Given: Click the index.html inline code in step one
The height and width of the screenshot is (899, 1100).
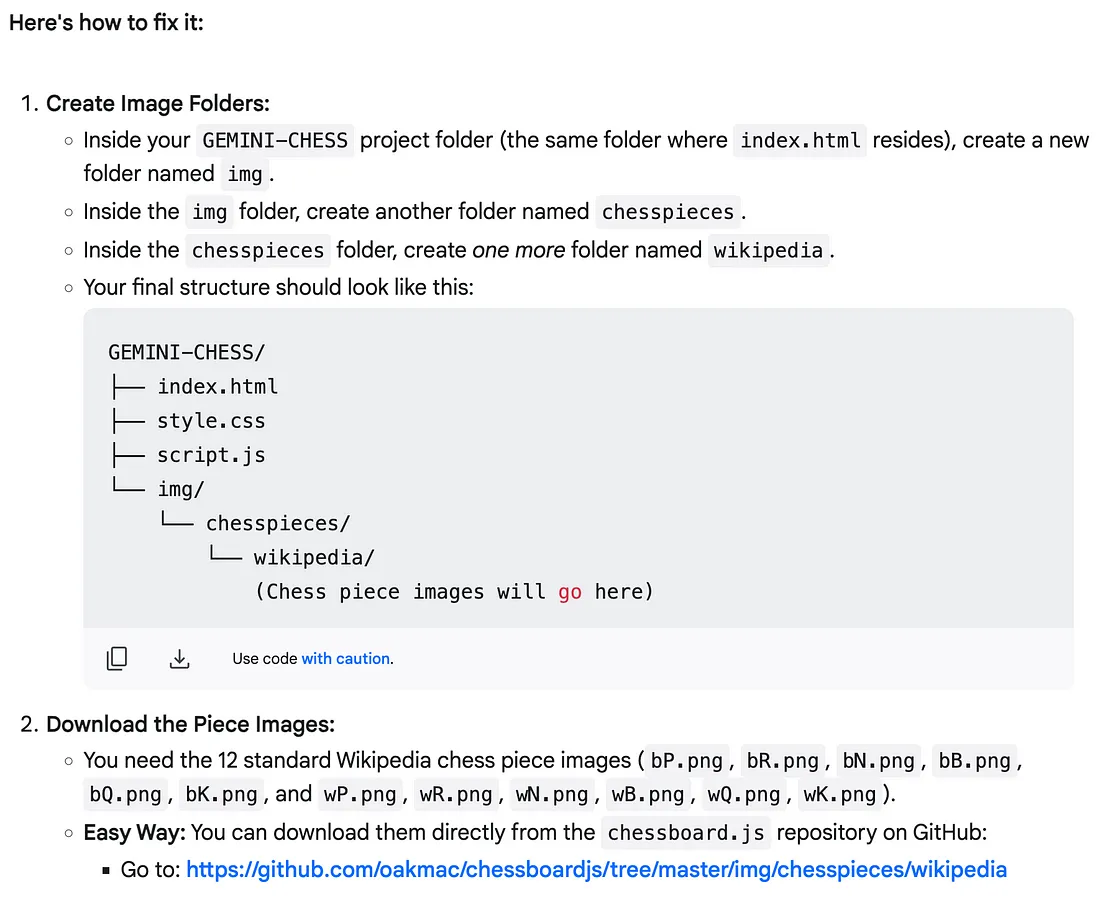Looking at the screenshot, I should [x=800, y=140].
